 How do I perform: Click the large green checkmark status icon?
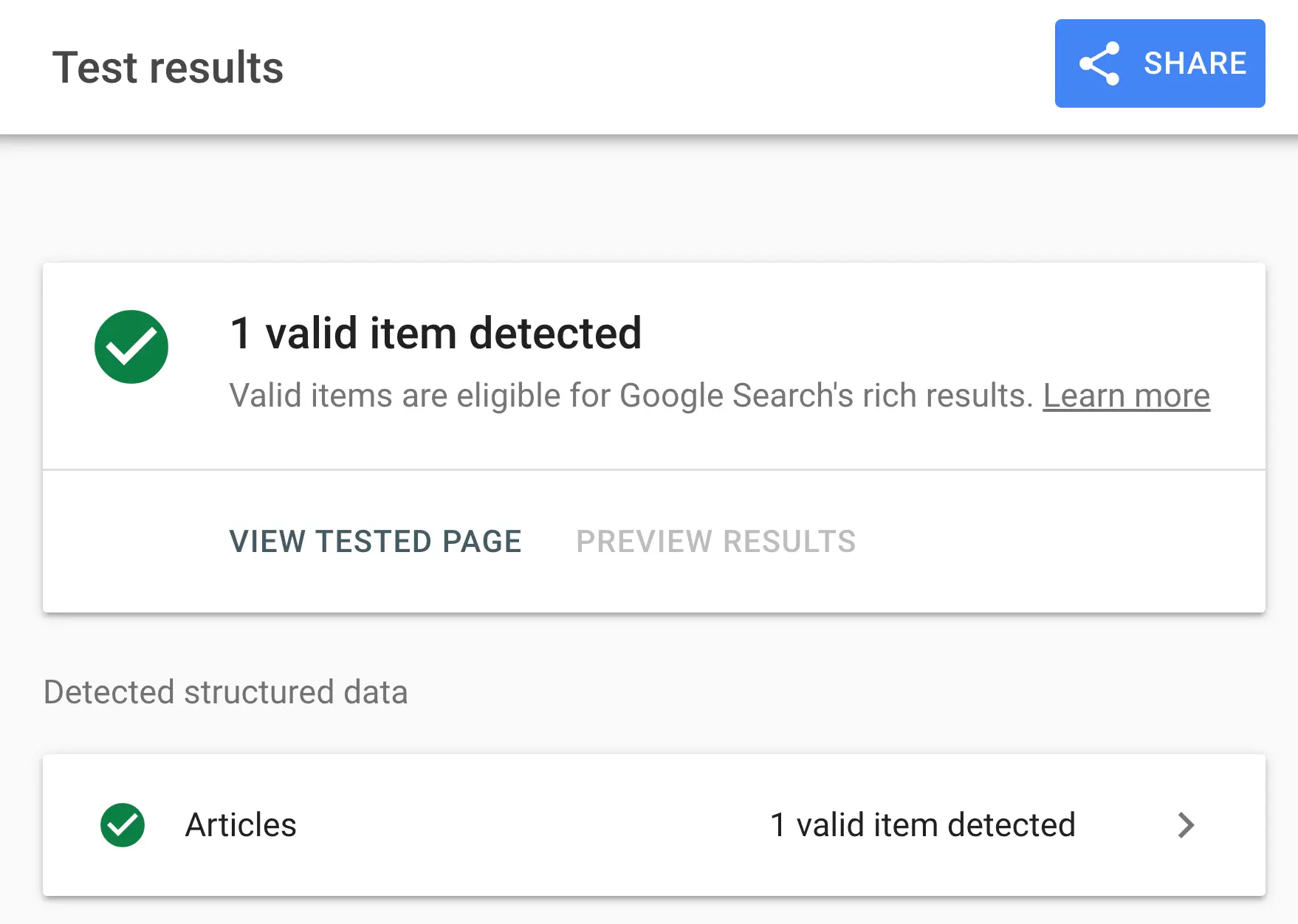(x=131, y=347)
